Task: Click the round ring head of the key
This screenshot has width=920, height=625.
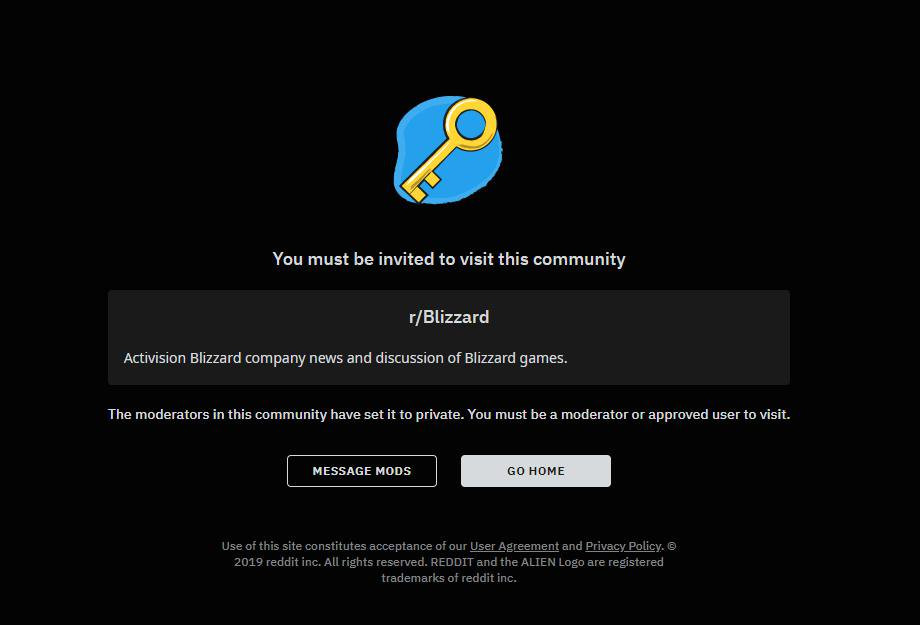Action: (471, 124)
